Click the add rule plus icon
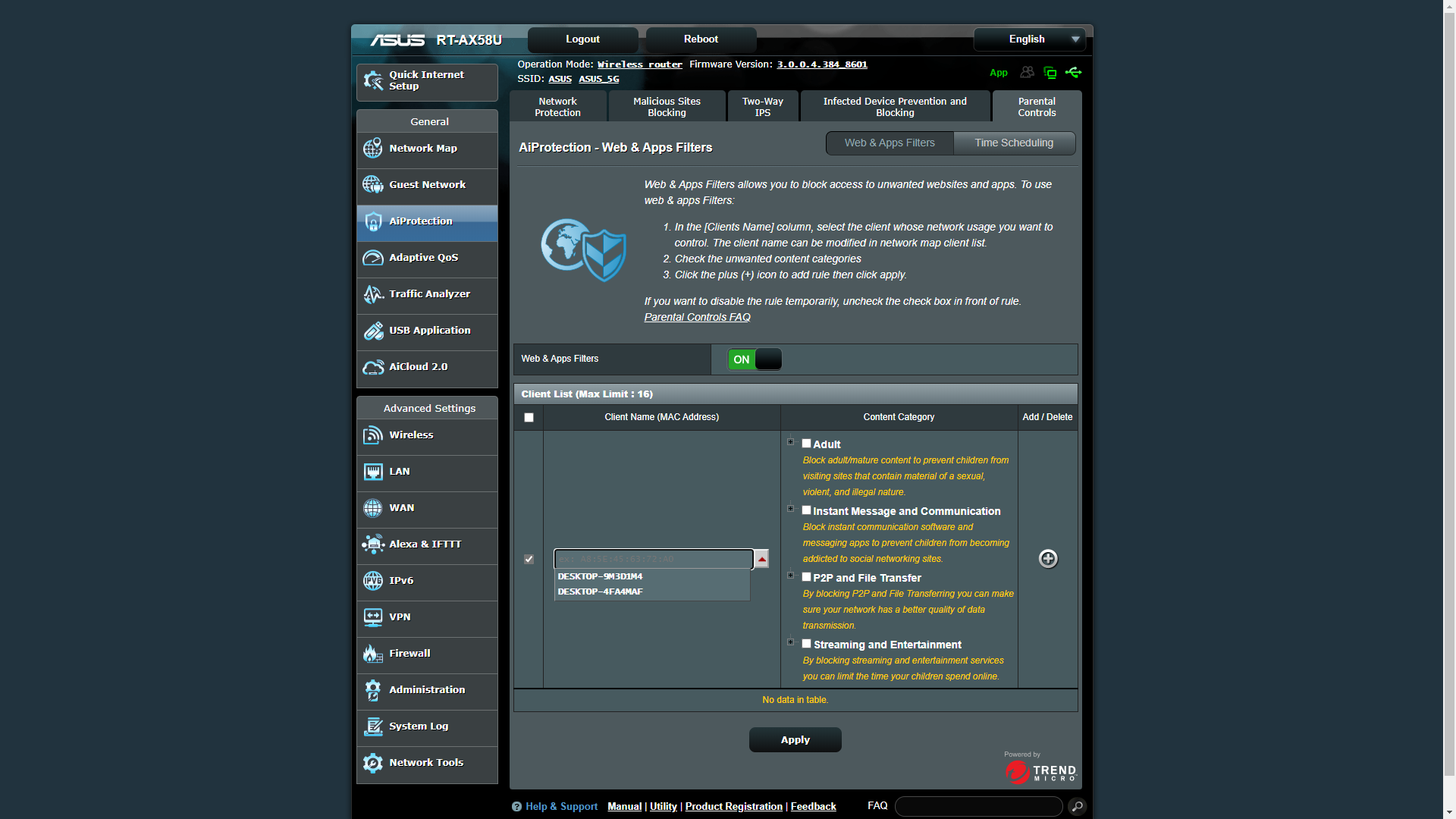This screenshot has height=819, width=1456. (x=1048, y=558)
